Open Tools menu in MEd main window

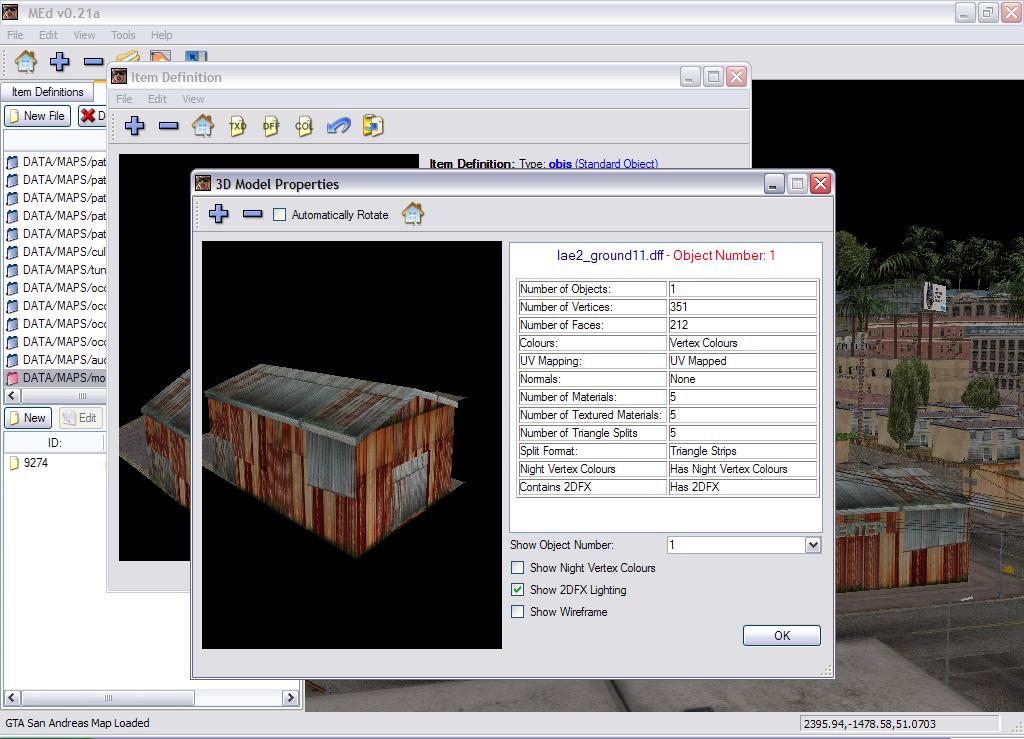pos(123,35)
